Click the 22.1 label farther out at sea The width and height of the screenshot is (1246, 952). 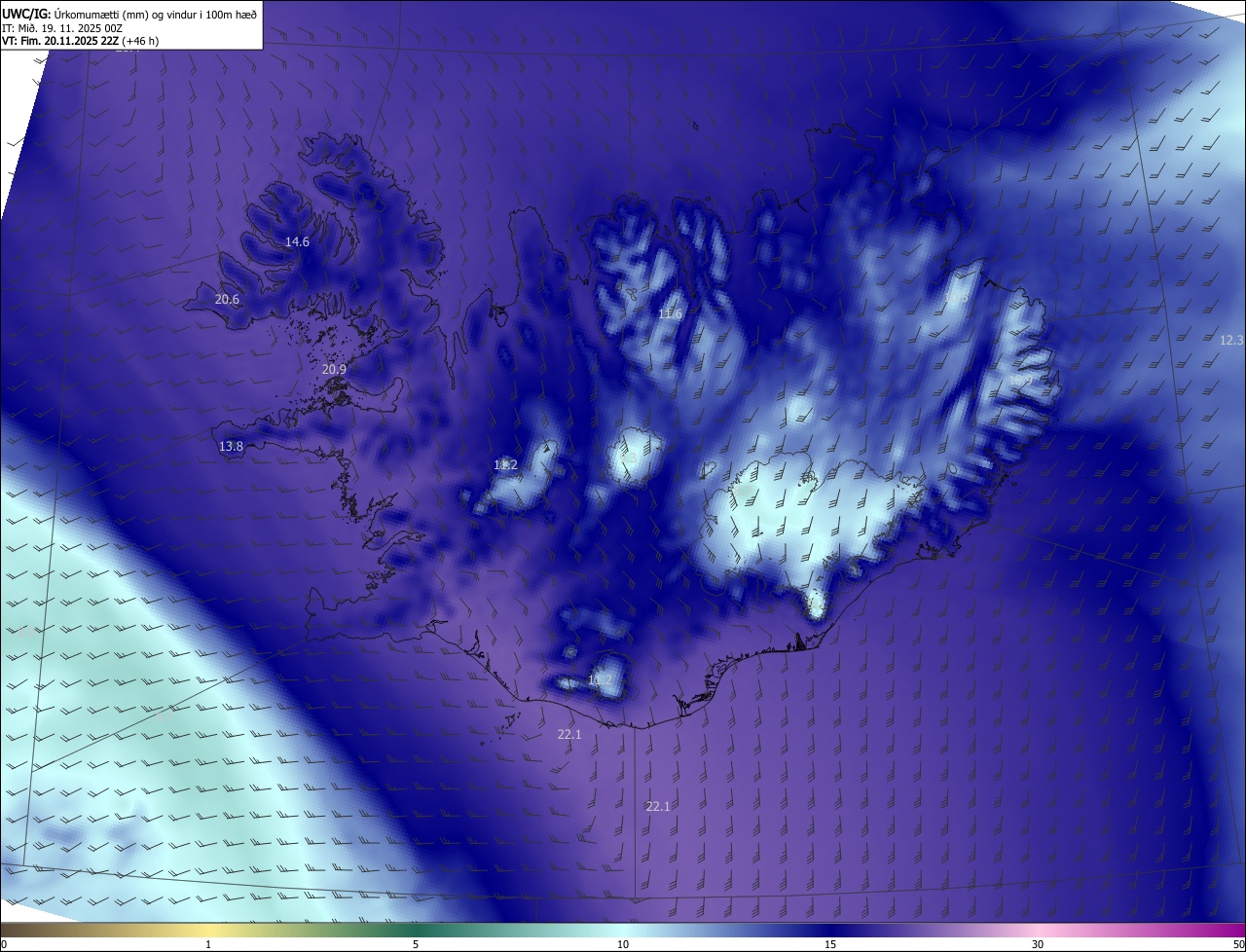(x=658, y=807)
